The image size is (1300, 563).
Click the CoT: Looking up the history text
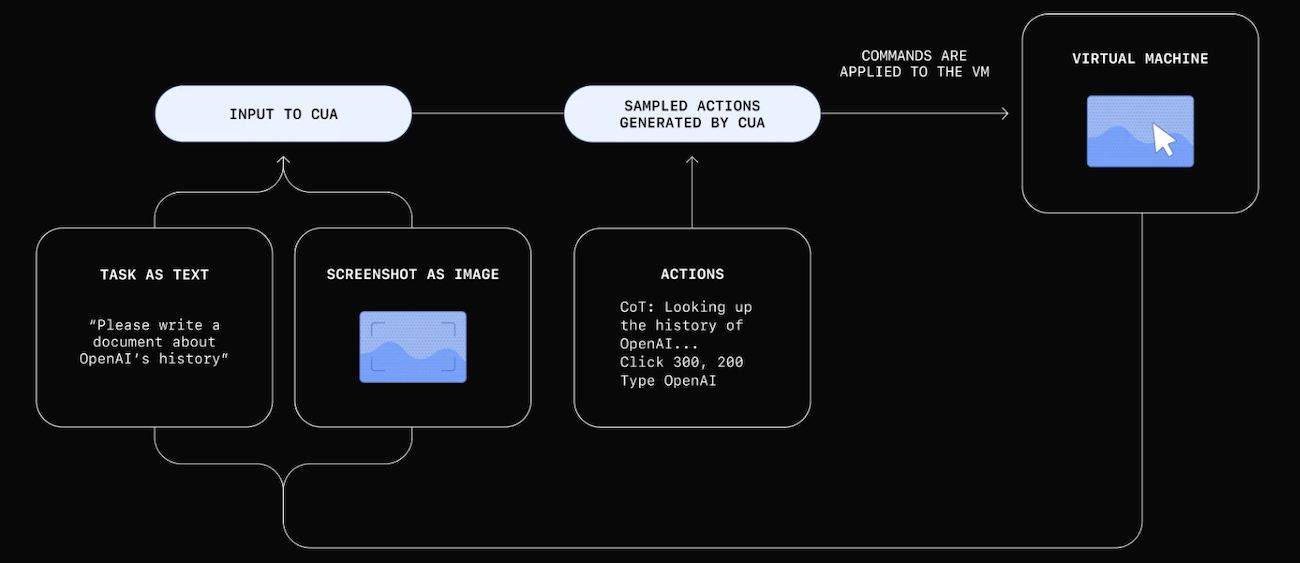(x=686, y=325)
